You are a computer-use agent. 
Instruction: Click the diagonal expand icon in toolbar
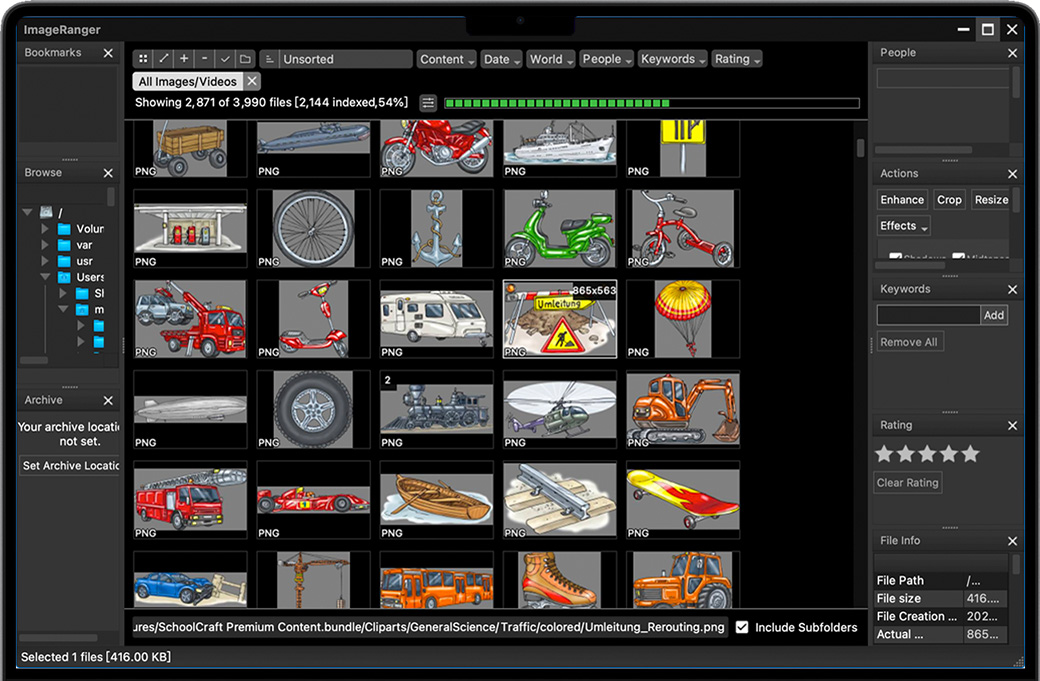[164, 59]
